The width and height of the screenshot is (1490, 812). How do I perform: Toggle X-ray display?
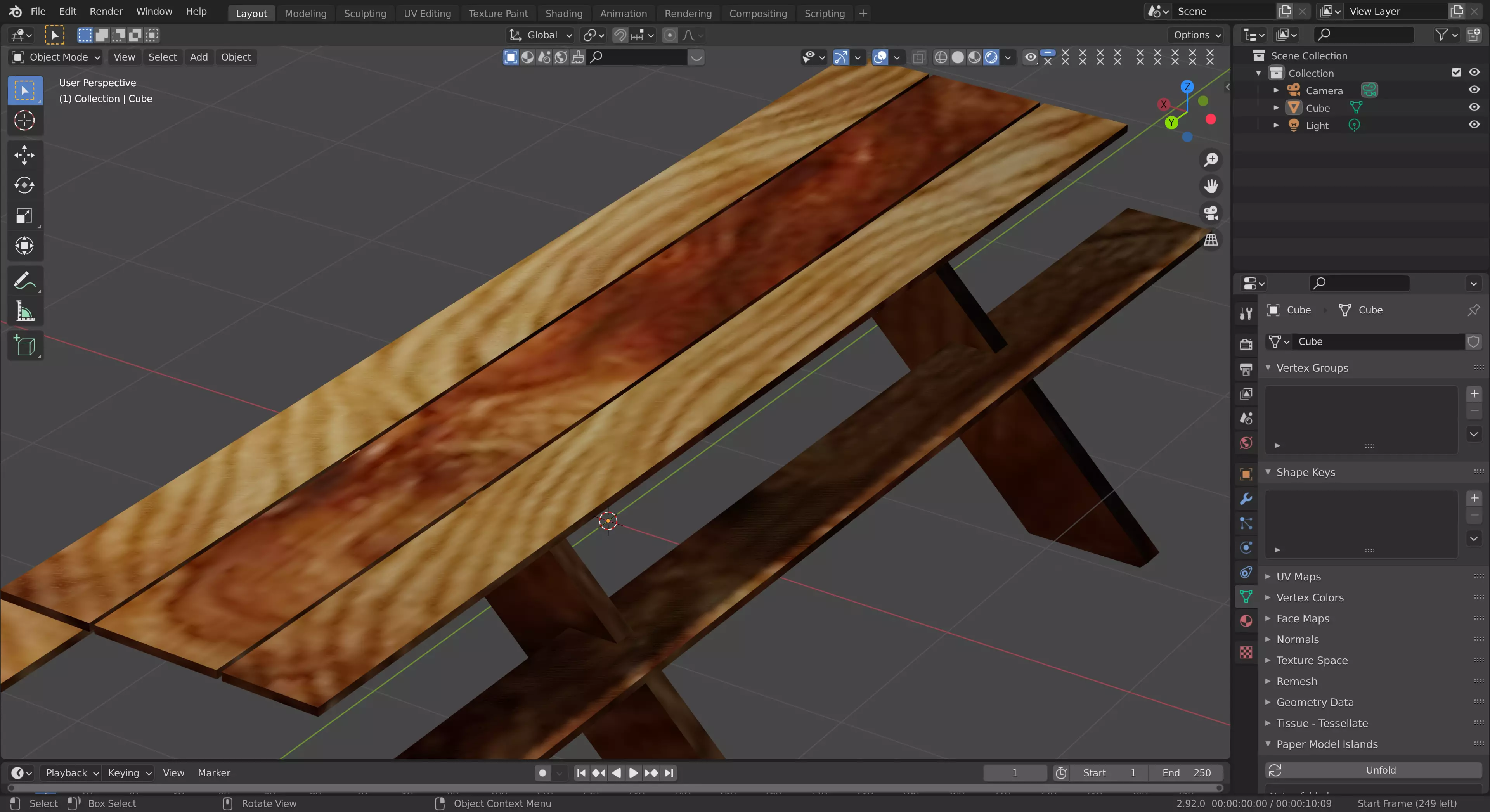(918, 57)
